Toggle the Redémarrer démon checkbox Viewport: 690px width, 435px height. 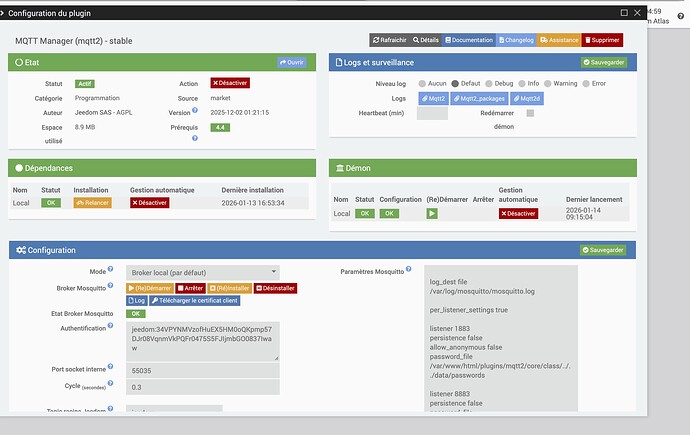[530, 113]
